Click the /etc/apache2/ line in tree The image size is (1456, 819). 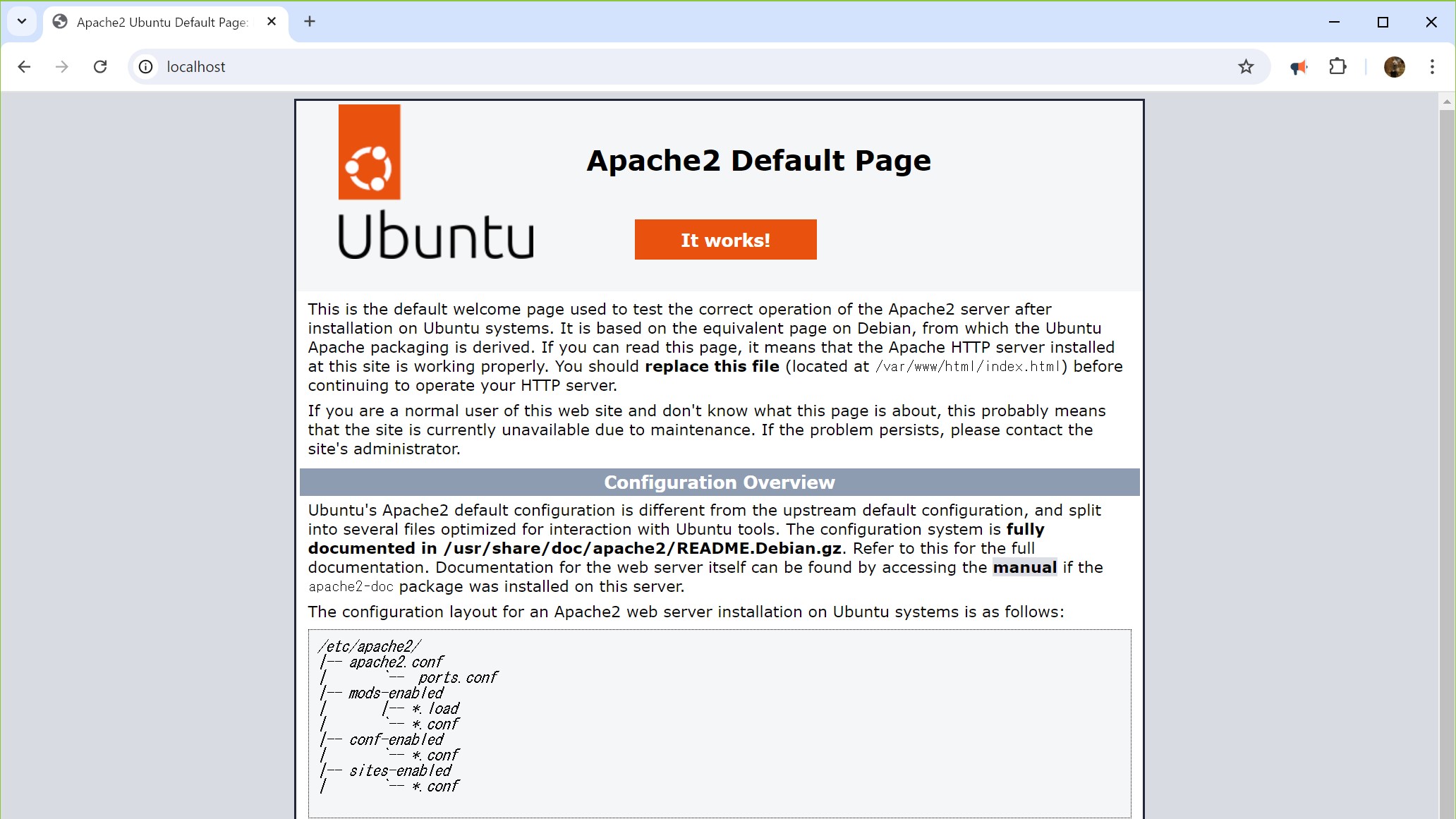click(370, 645)
